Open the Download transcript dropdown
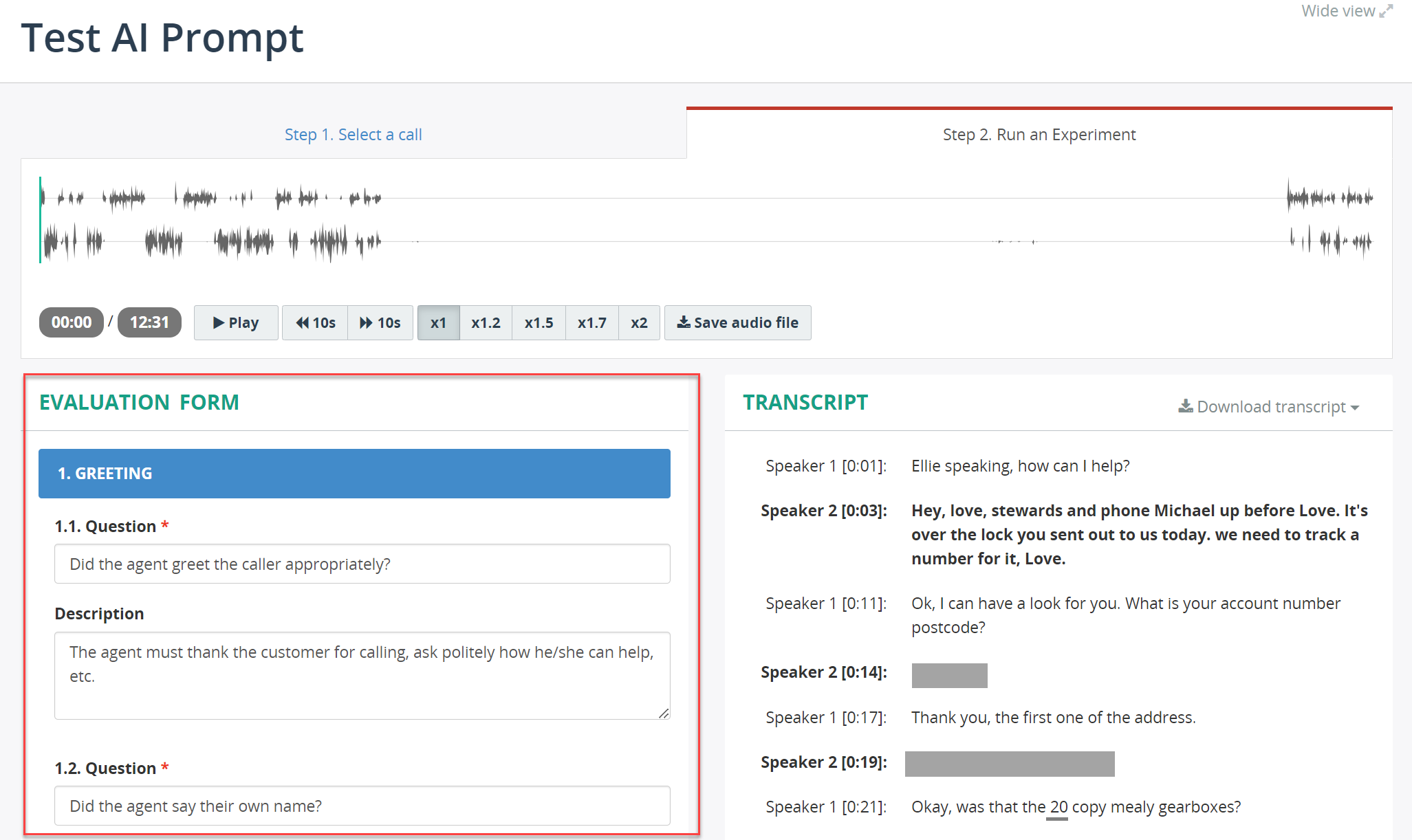The height and width of the screenshot is (840, 1412). 1269,406
